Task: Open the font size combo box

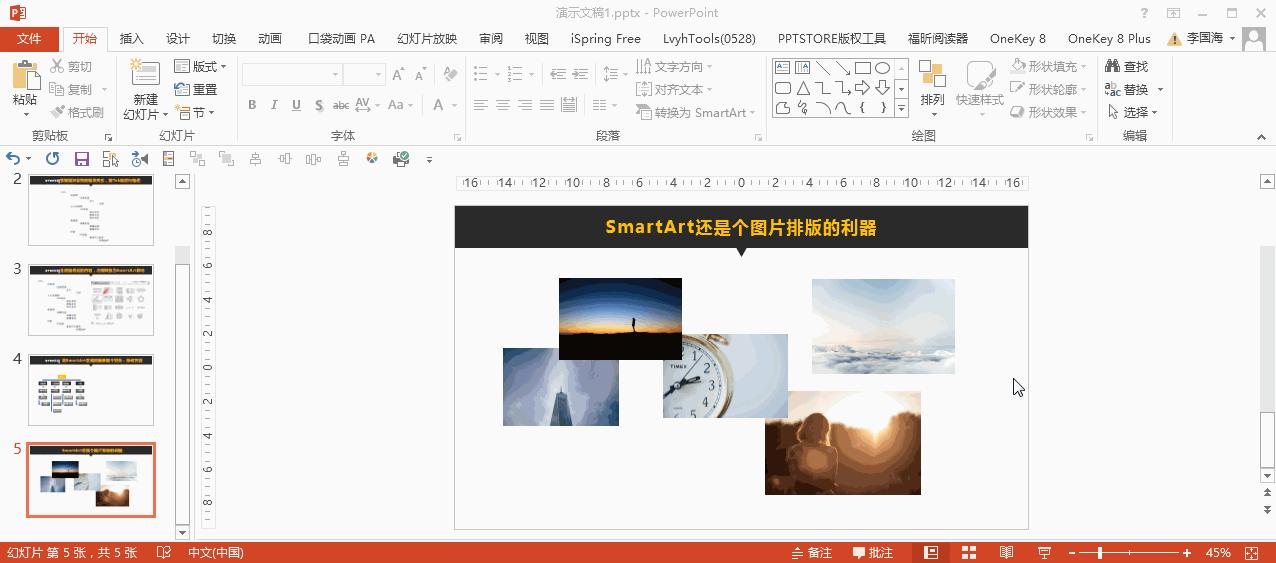Action: tap(364, 75)
